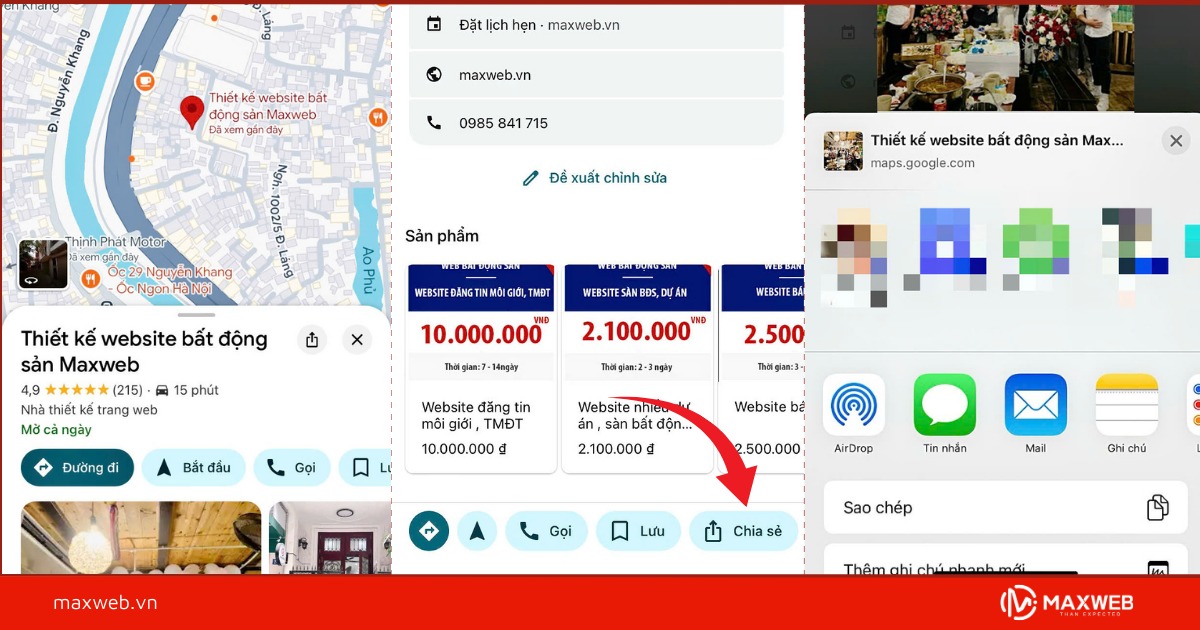Tap the navigation arrow icon in the bottom bar

pyautogui.click(x=477, y=531)
